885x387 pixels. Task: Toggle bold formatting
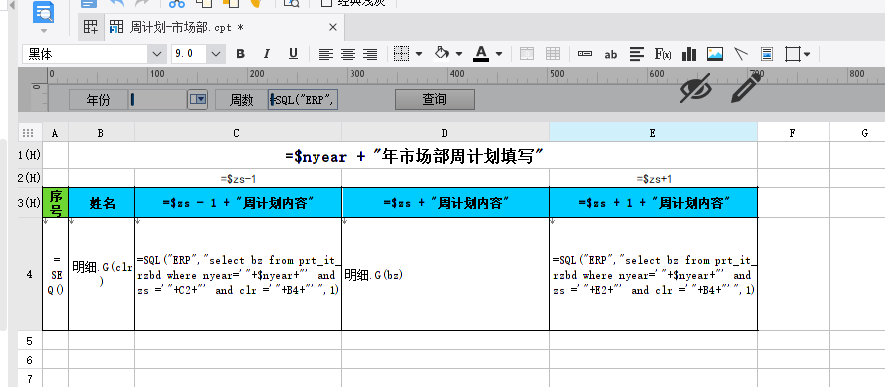point(240,54)
